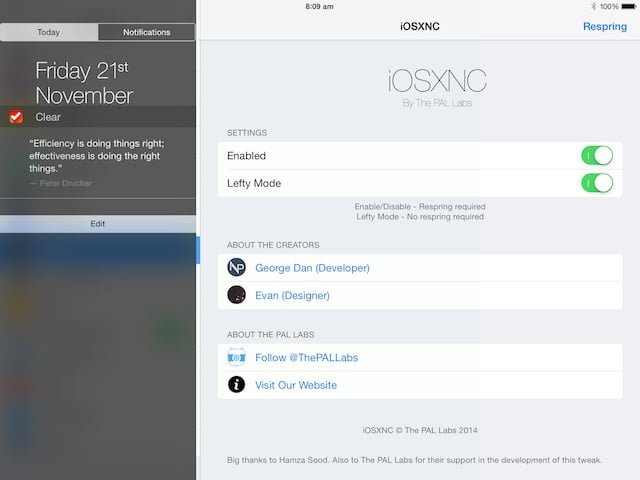The image size is (640, 480).
Task: Tap the 100% battery percentage text
Action: [x=609, y=7]
